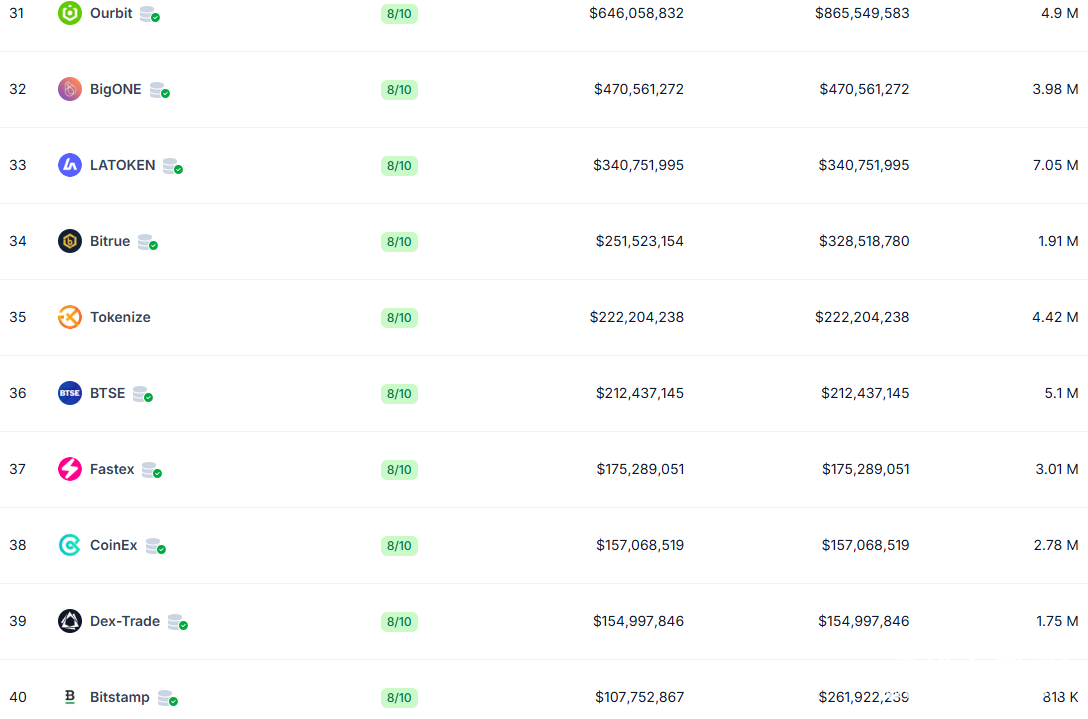Image resolution: width=1088 pixels, height=719 pixels.
Task: Click the reserves icon next to LATOKEN
Action: point(172,166)
